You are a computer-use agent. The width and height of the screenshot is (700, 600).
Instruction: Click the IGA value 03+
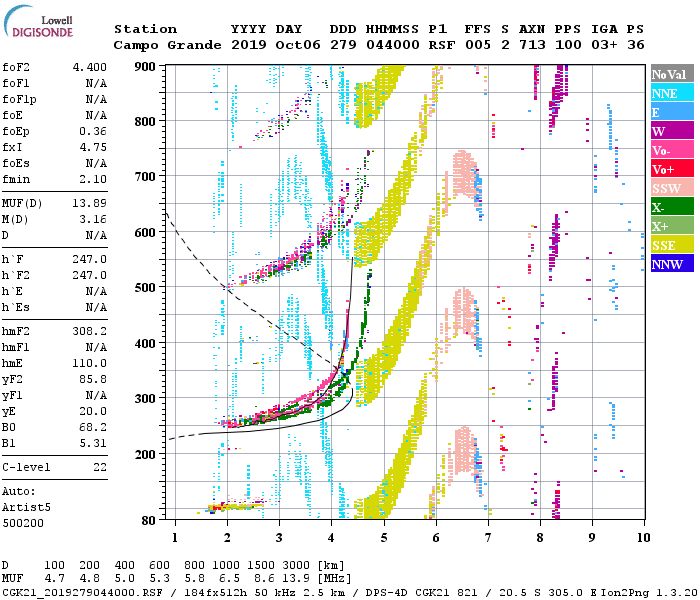[604, 45]
